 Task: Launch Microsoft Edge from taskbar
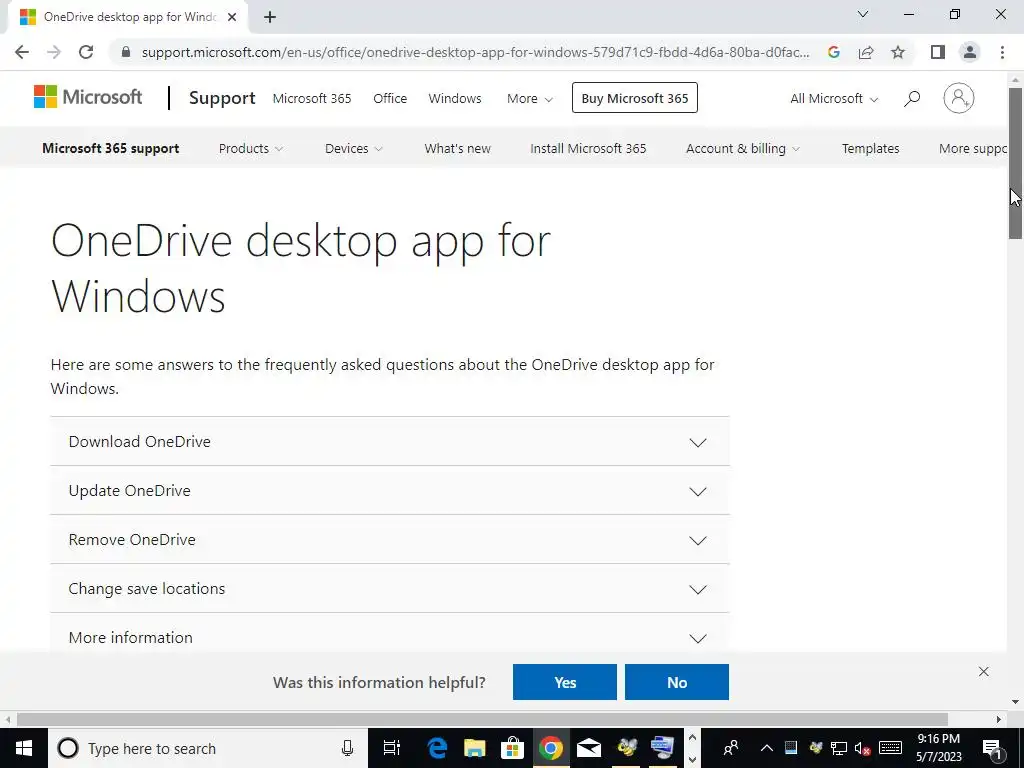437,748
